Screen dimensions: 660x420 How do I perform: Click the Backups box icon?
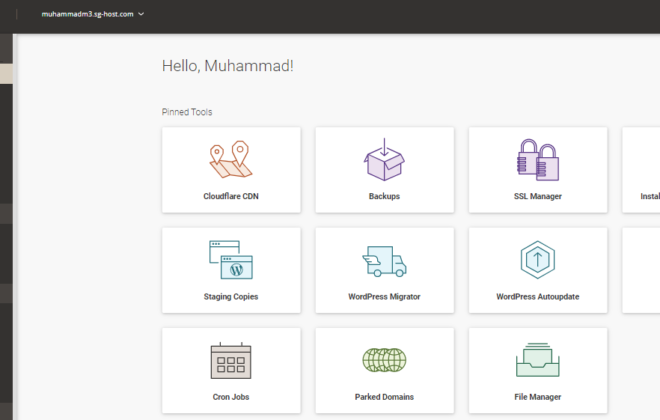tap(384, 159)
